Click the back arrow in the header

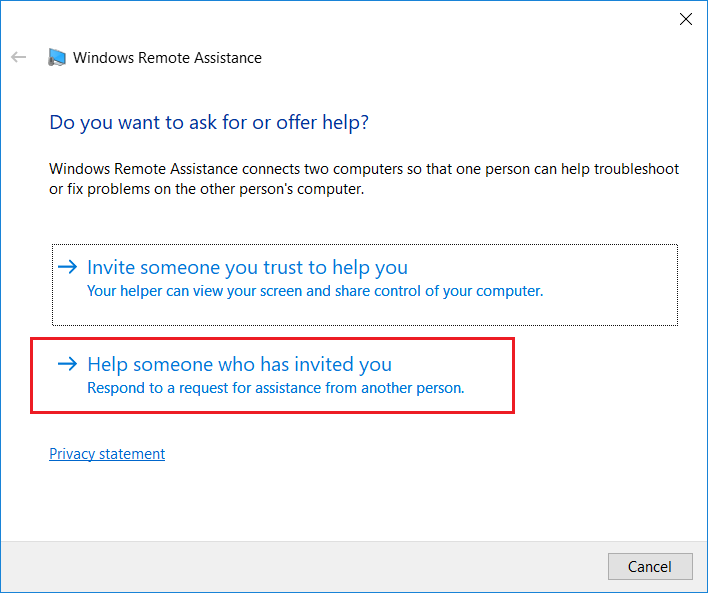click(19, 57)
